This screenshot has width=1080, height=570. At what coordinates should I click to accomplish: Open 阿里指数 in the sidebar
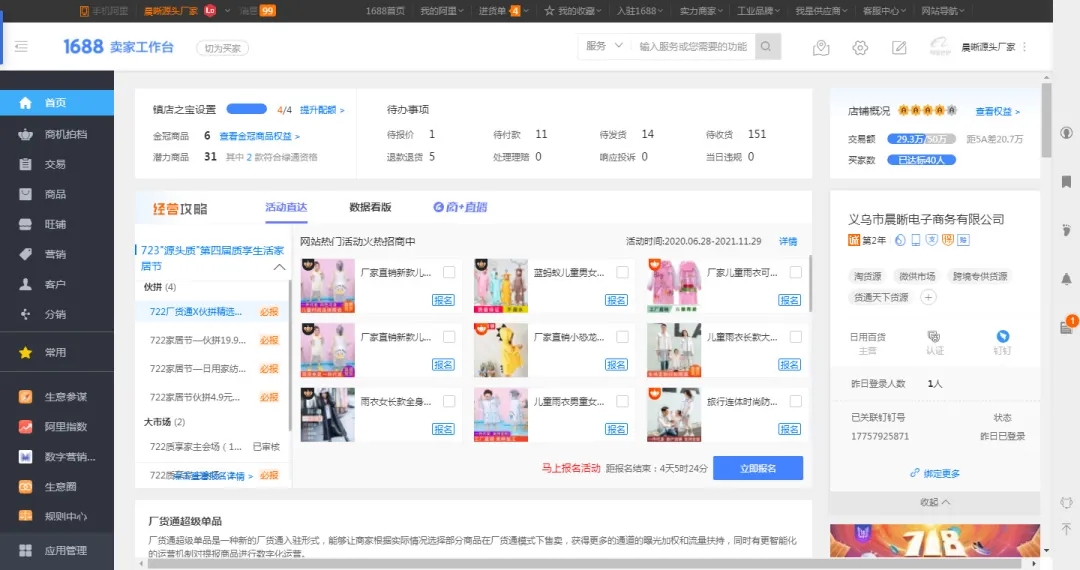[x=57, y=427]
